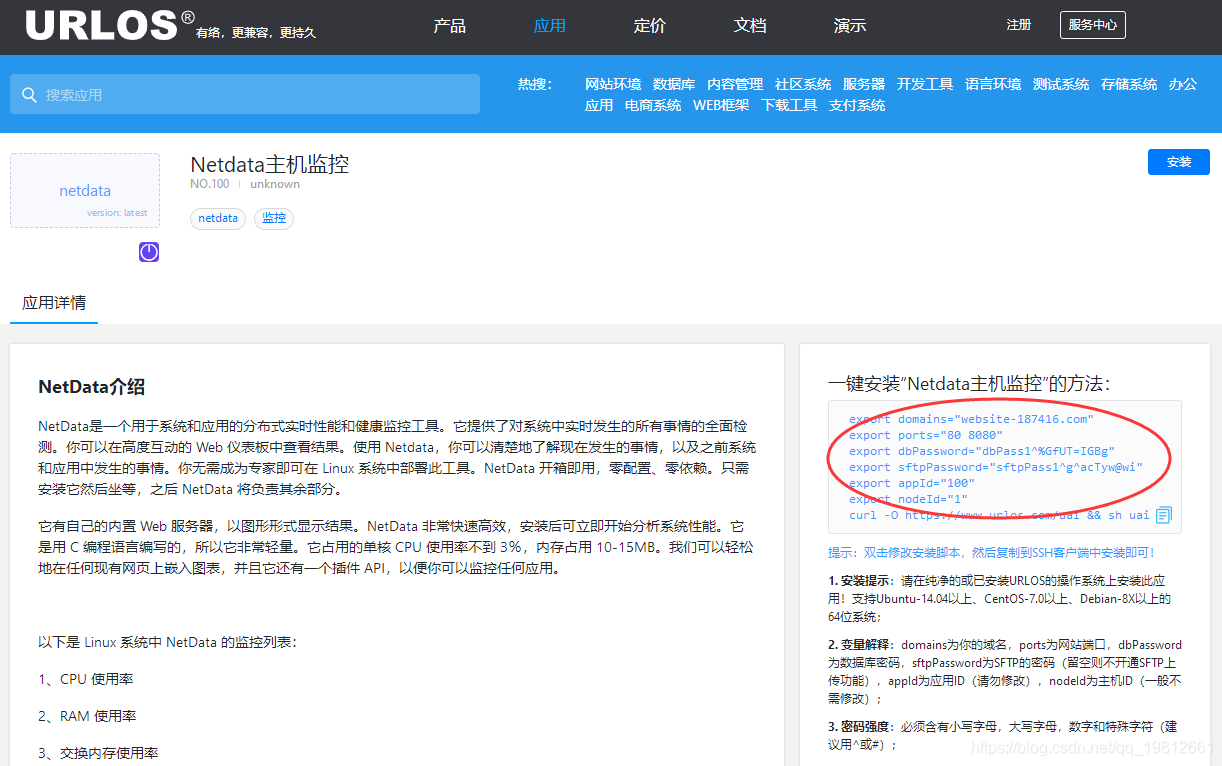
Task: Open the 服务中心 button
Action: coord(1093,25)
